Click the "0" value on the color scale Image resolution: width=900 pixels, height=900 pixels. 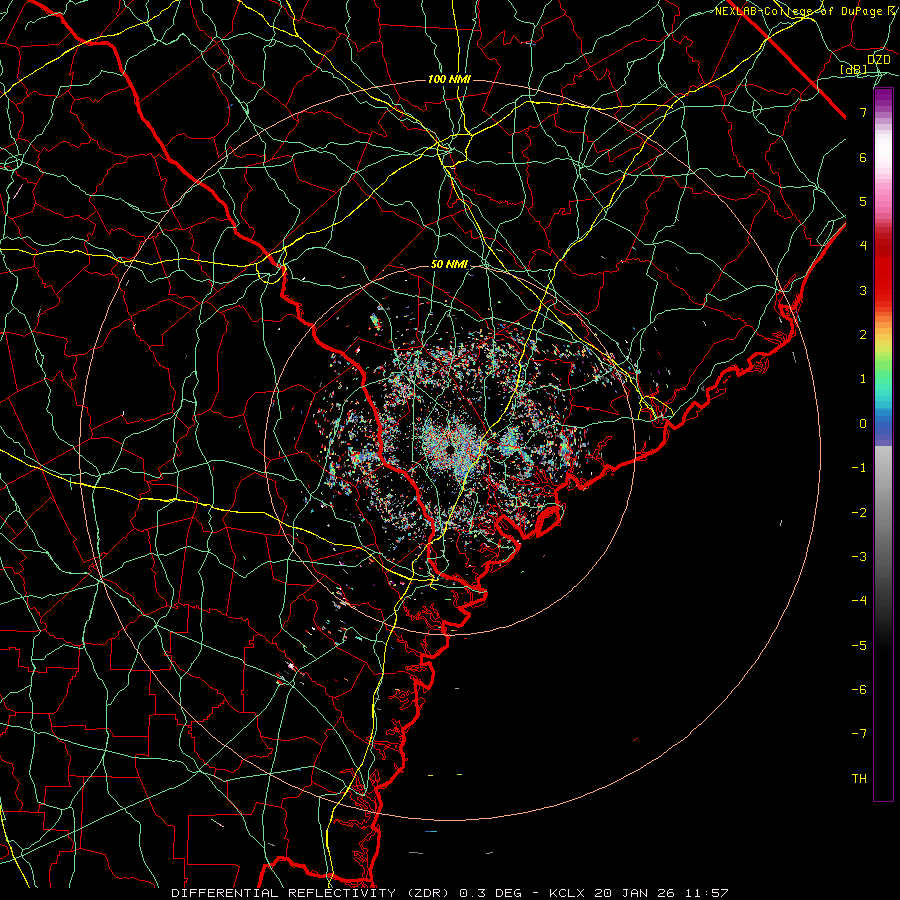863,424
